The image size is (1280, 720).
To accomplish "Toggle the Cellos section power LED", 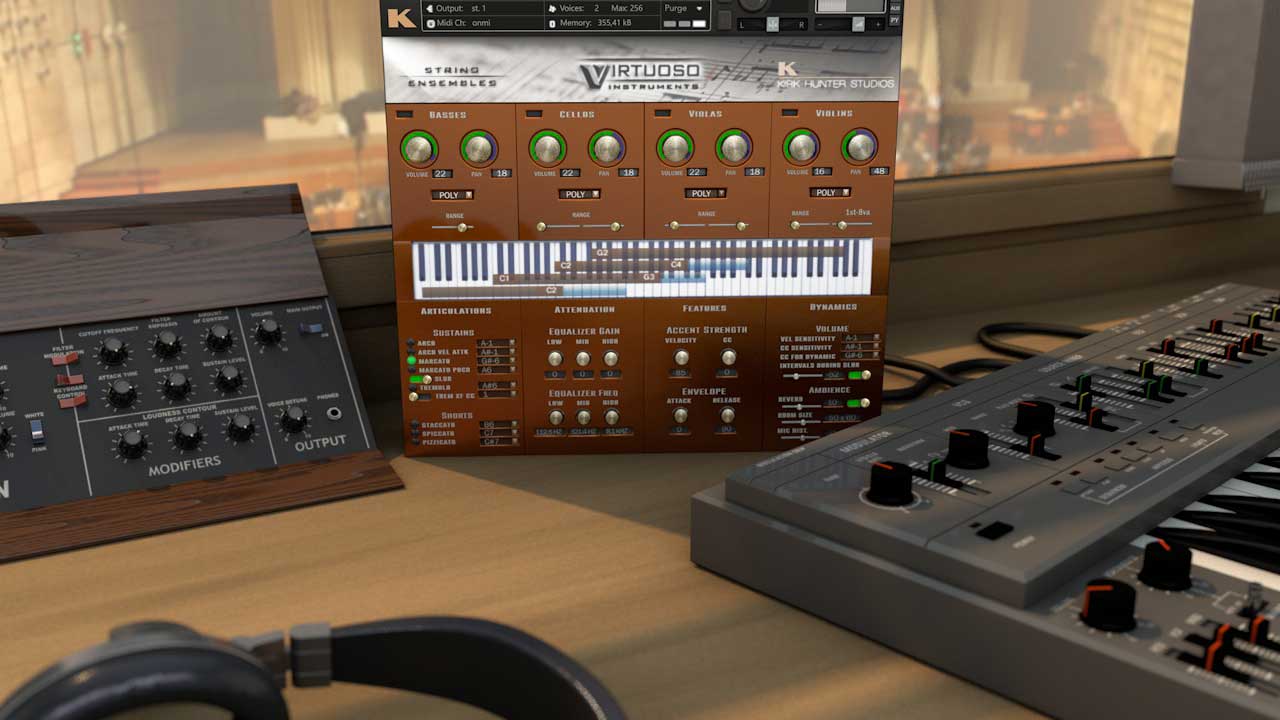I will 533,115.
